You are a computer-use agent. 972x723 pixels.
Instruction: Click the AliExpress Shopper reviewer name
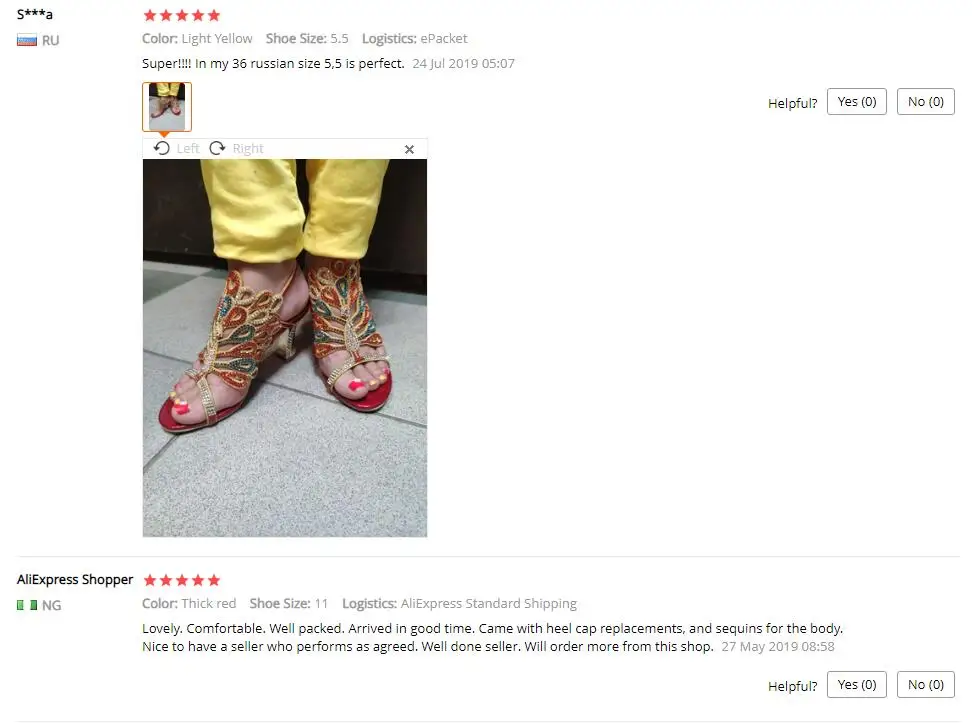[x=75, y=579]
